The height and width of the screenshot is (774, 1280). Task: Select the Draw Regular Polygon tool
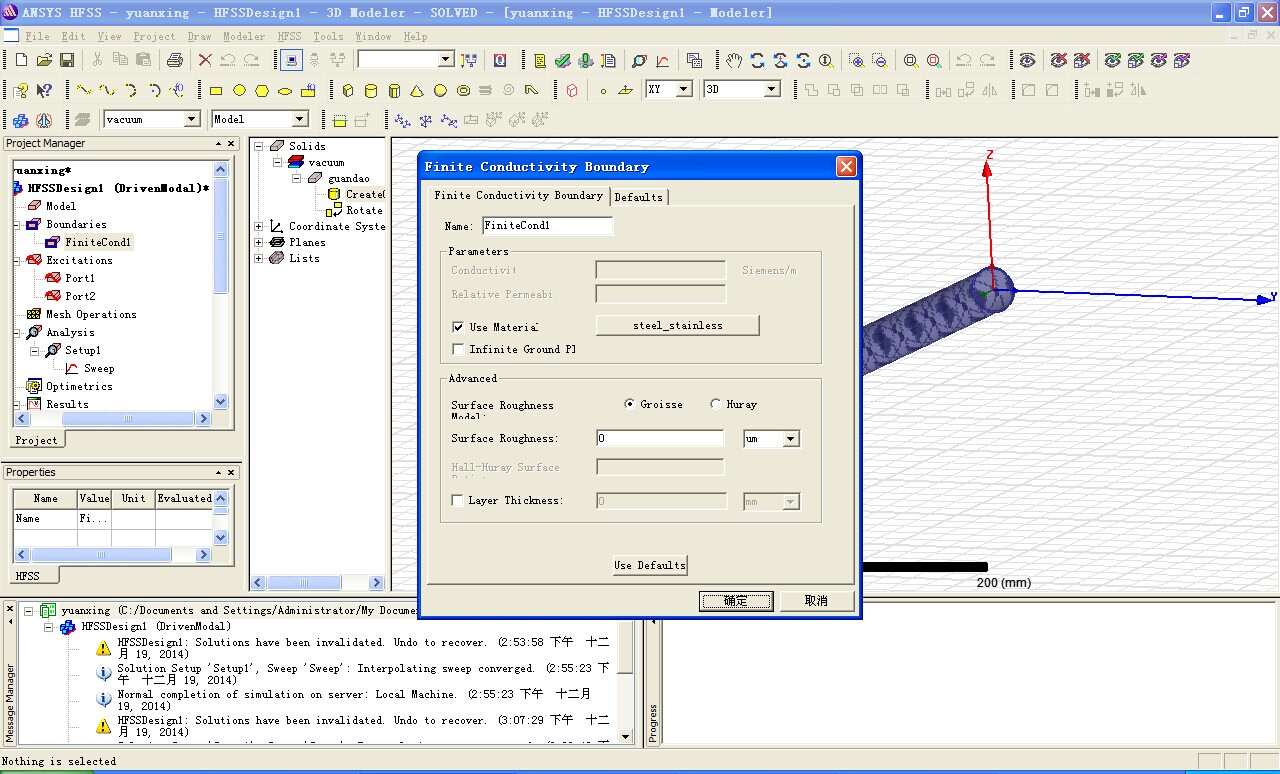point(262,90)
